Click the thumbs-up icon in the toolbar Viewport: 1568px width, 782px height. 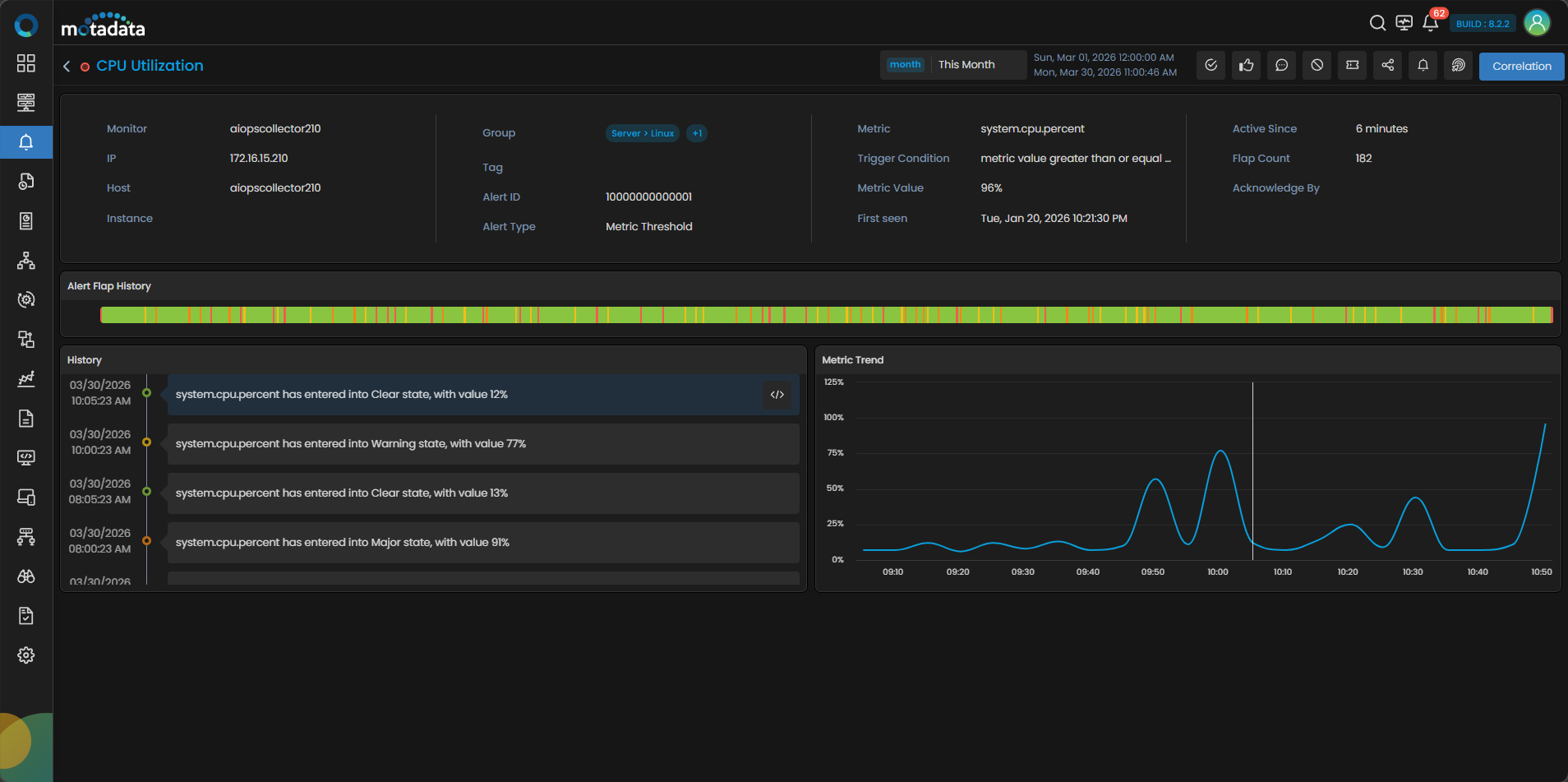pyautogui.click(x=1246, y=66)
